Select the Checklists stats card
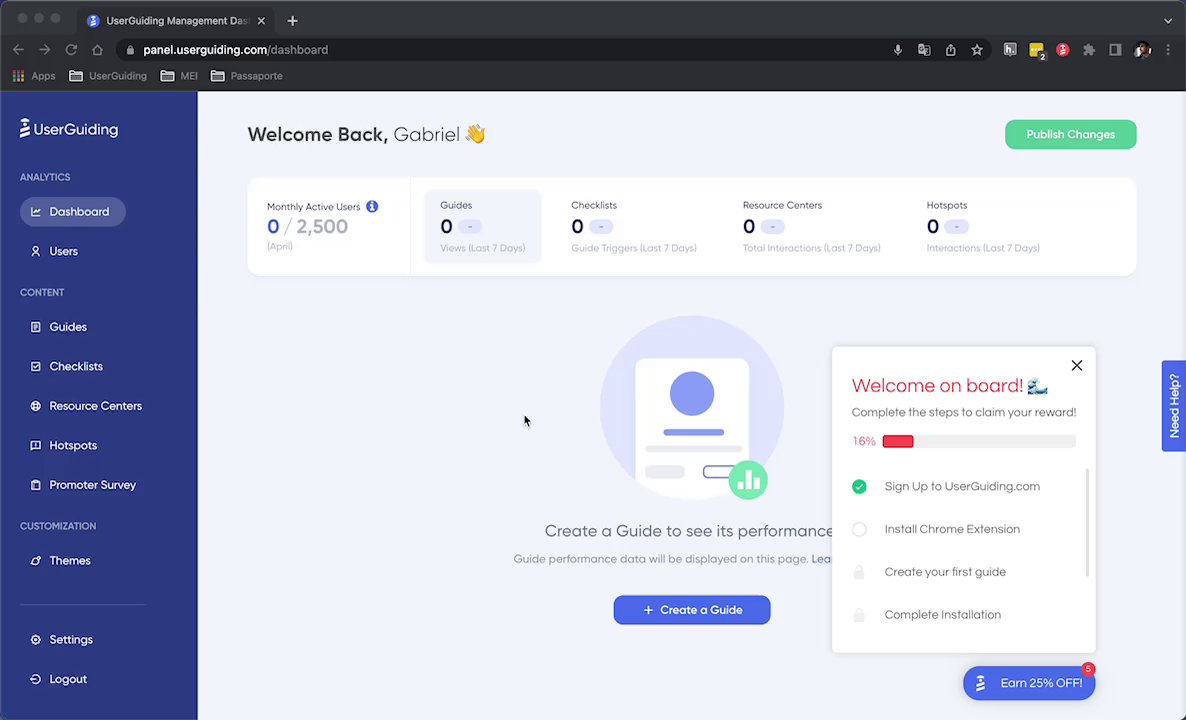Image resolution: width=1186 pixels, height=720 pixels. tap(634, 226)
